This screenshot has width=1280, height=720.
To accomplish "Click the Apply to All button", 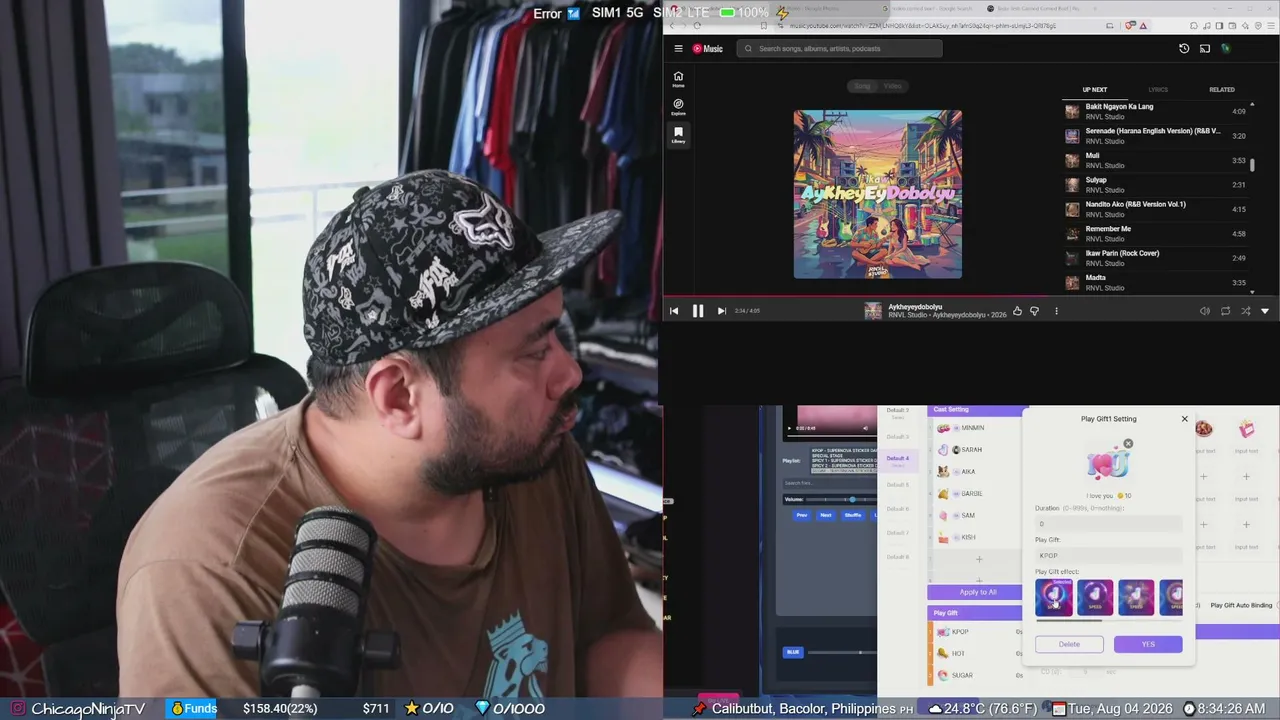I will pyautogui.click(x=978, y=592).
